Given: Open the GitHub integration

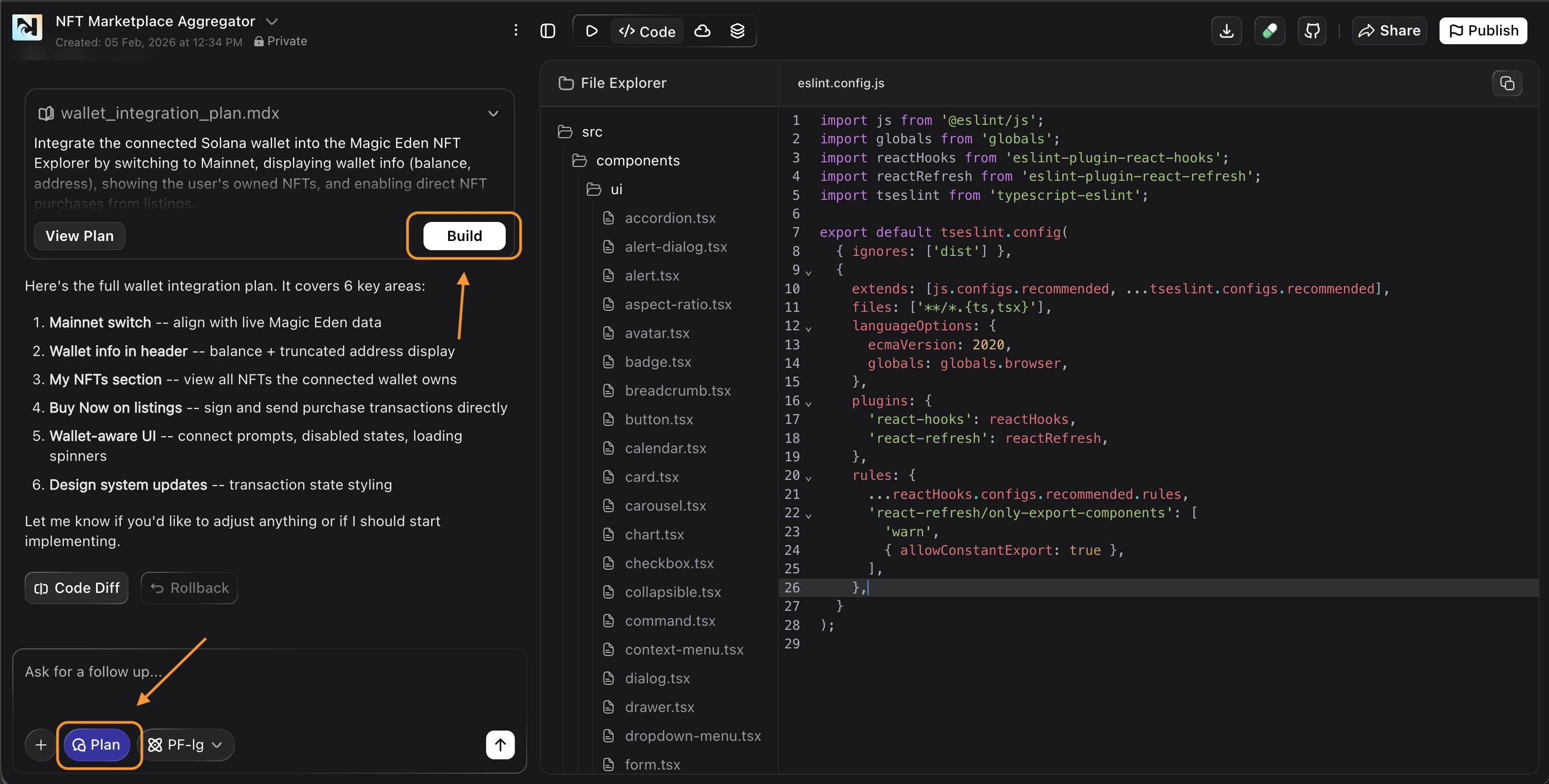Looking at the screenshot, I should (x=1313, y=31).
